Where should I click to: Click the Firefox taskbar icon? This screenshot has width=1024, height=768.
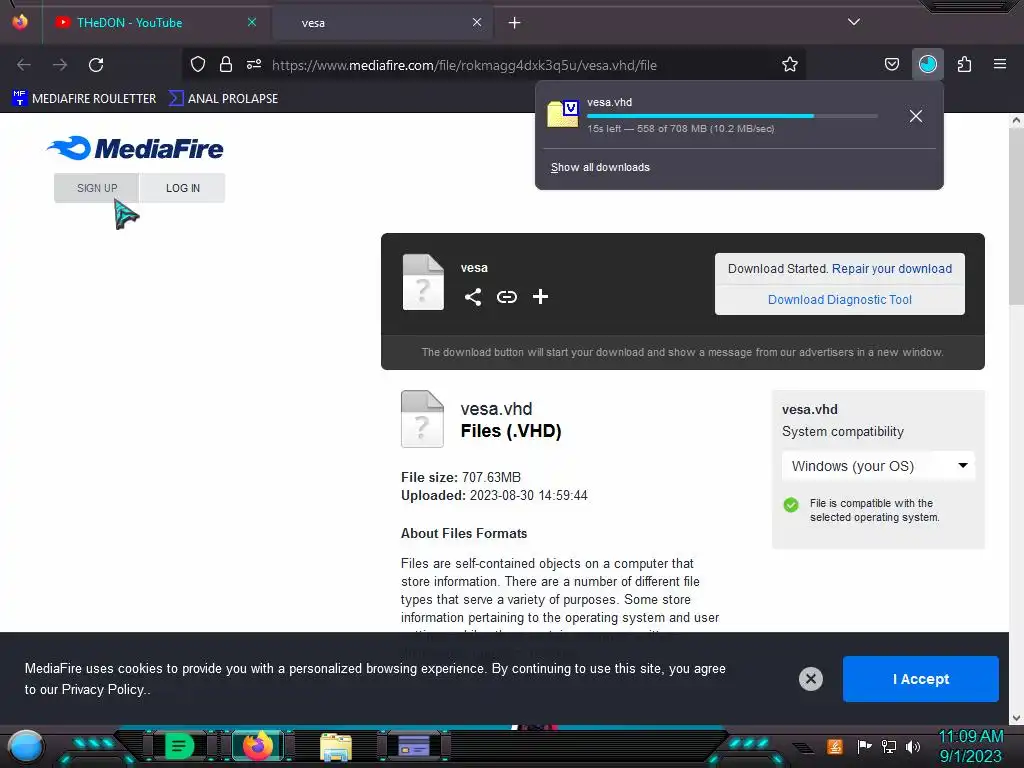pos(257,746)
